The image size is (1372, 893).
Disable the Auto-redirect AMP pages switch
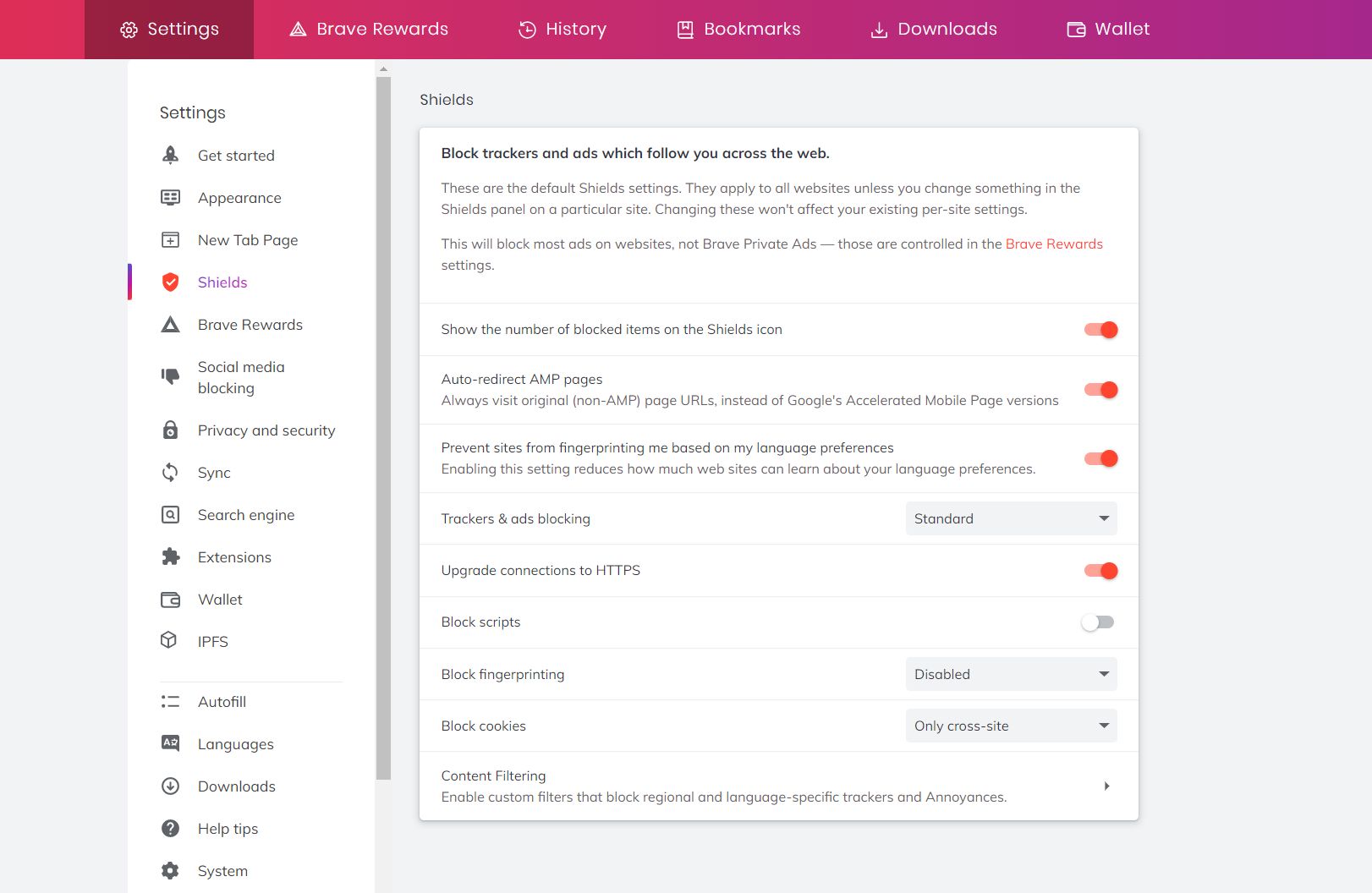(1100, 390)
